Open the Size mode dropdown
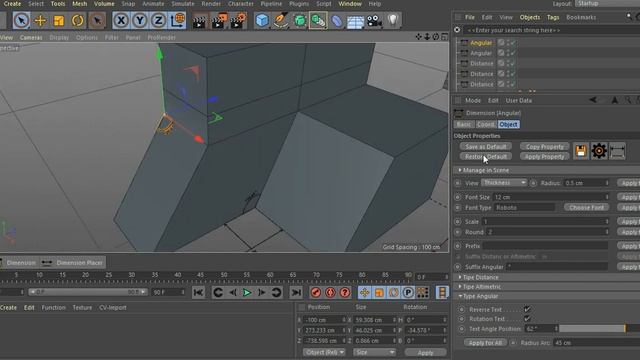The height and width of the screenshot is (360, 640). [x=374, y=352]
